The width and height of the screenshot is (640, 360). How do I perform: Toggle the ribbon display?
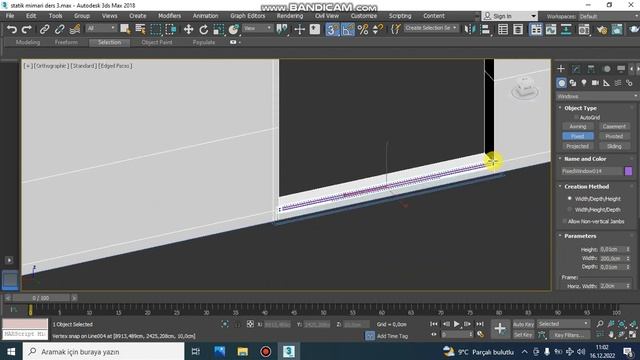pos(536,29)
